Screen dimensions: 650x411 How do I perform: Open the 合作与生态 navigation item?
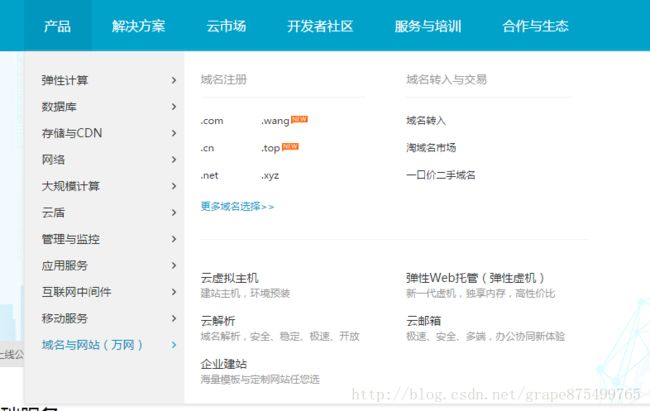535,26
